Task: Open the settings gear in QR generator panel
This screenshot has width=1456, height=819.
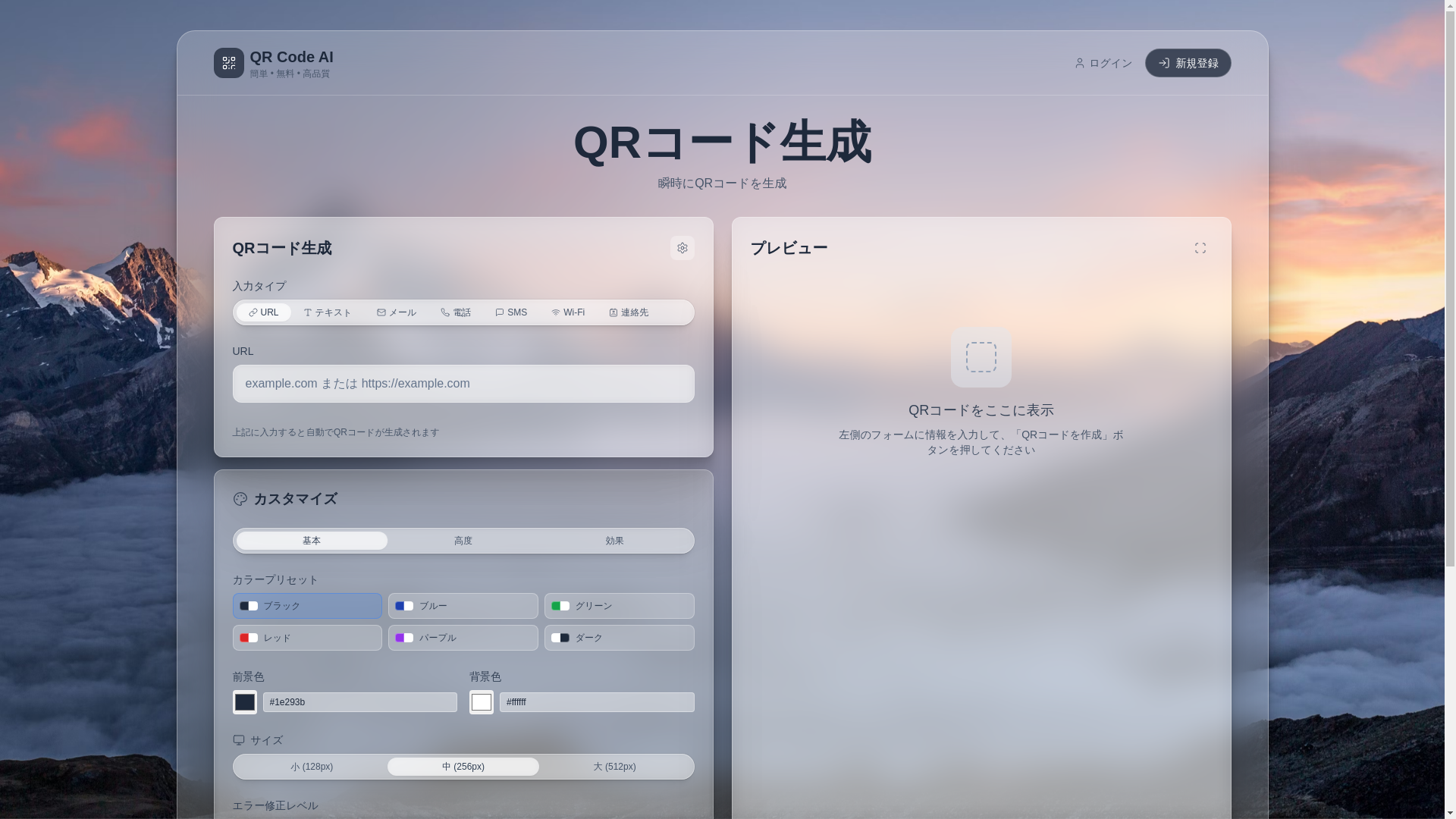Action: coord(682,248)
